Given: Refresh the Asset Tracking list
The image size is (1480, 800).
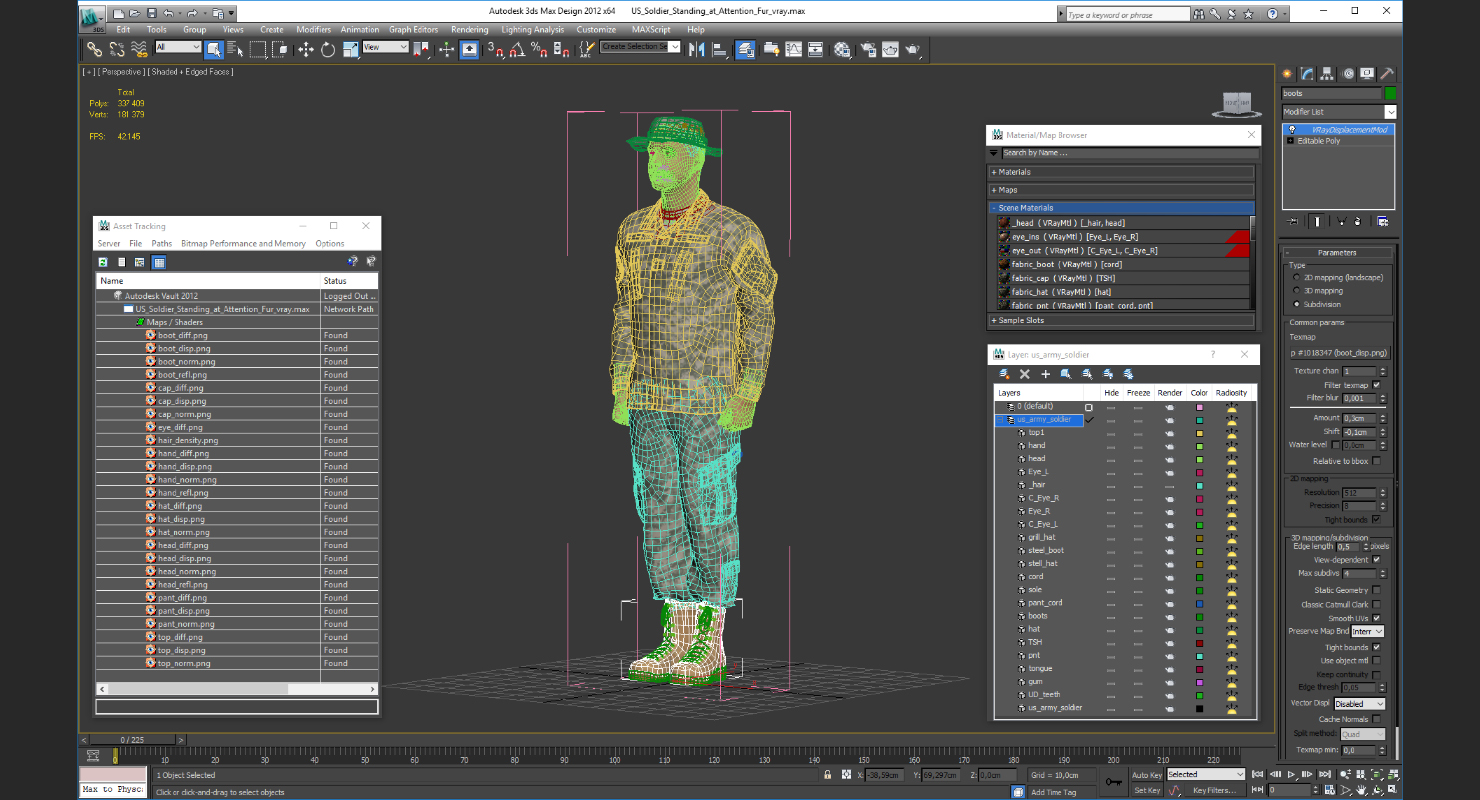Looking at the screenshot, I should pyautogui.click(x=103, y=262).
